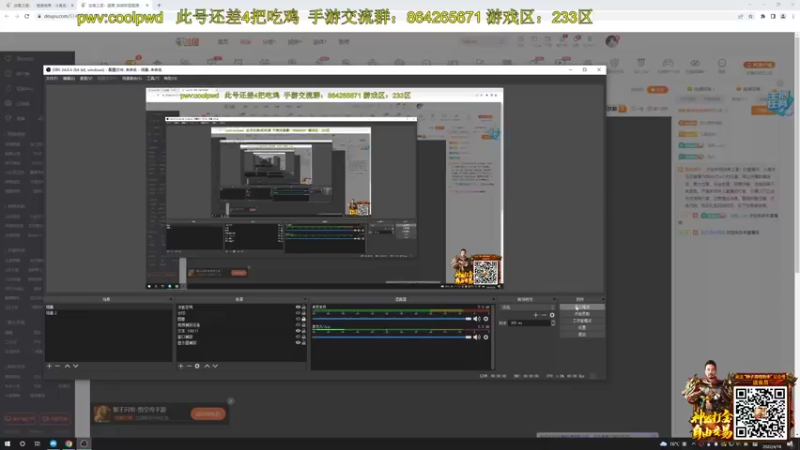800x450 pixels.
Task: Reload the browser page
Action: tap(27, 16)
